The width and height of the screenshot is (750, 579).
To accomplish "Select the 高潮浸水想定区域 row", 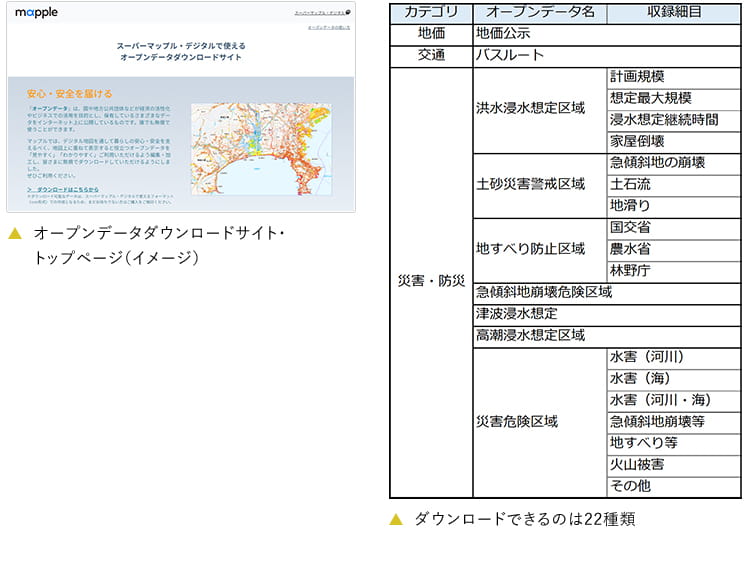I will click(x=607, y=336).
